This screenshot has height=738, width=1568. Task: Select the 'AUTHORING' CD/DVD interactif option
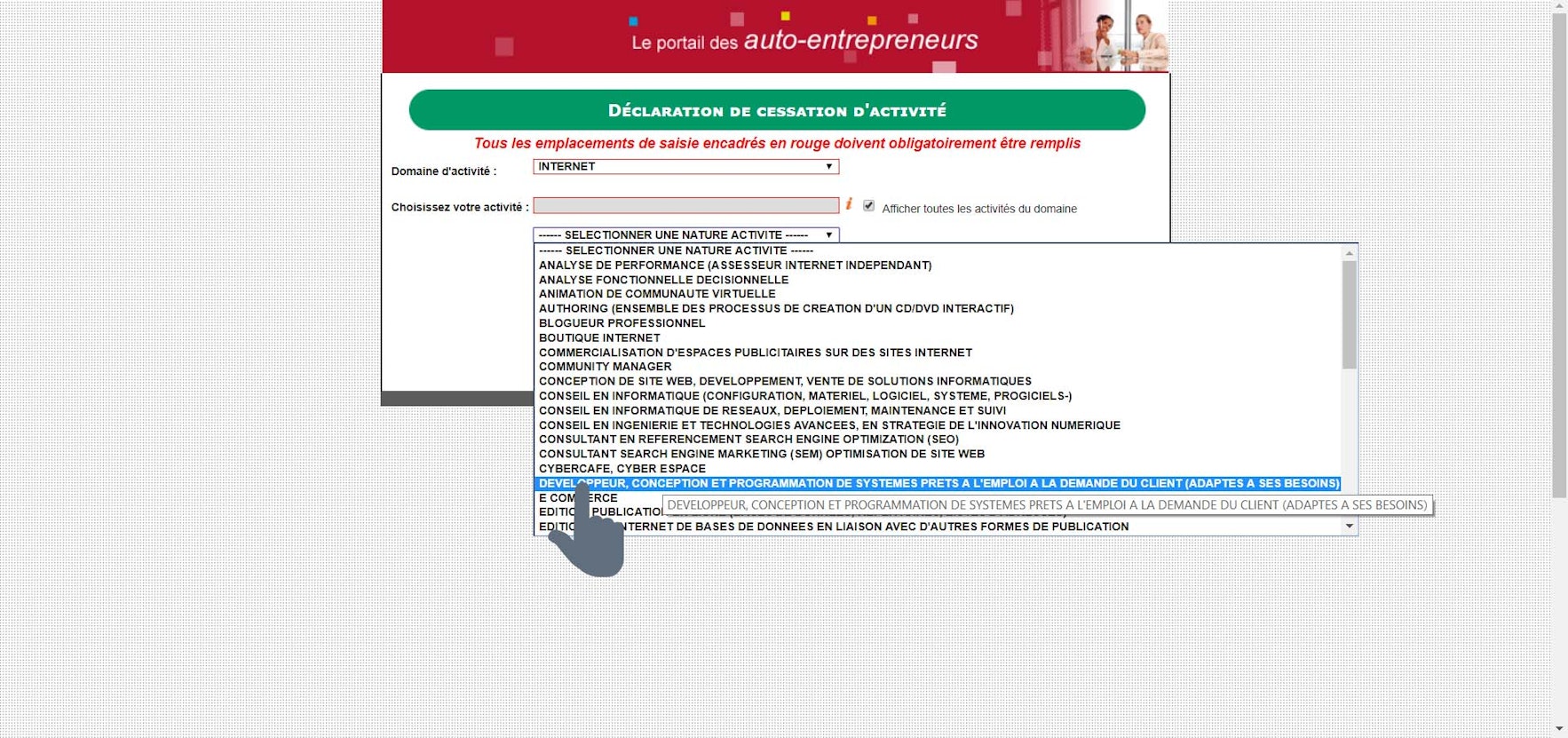coord(938,309)
